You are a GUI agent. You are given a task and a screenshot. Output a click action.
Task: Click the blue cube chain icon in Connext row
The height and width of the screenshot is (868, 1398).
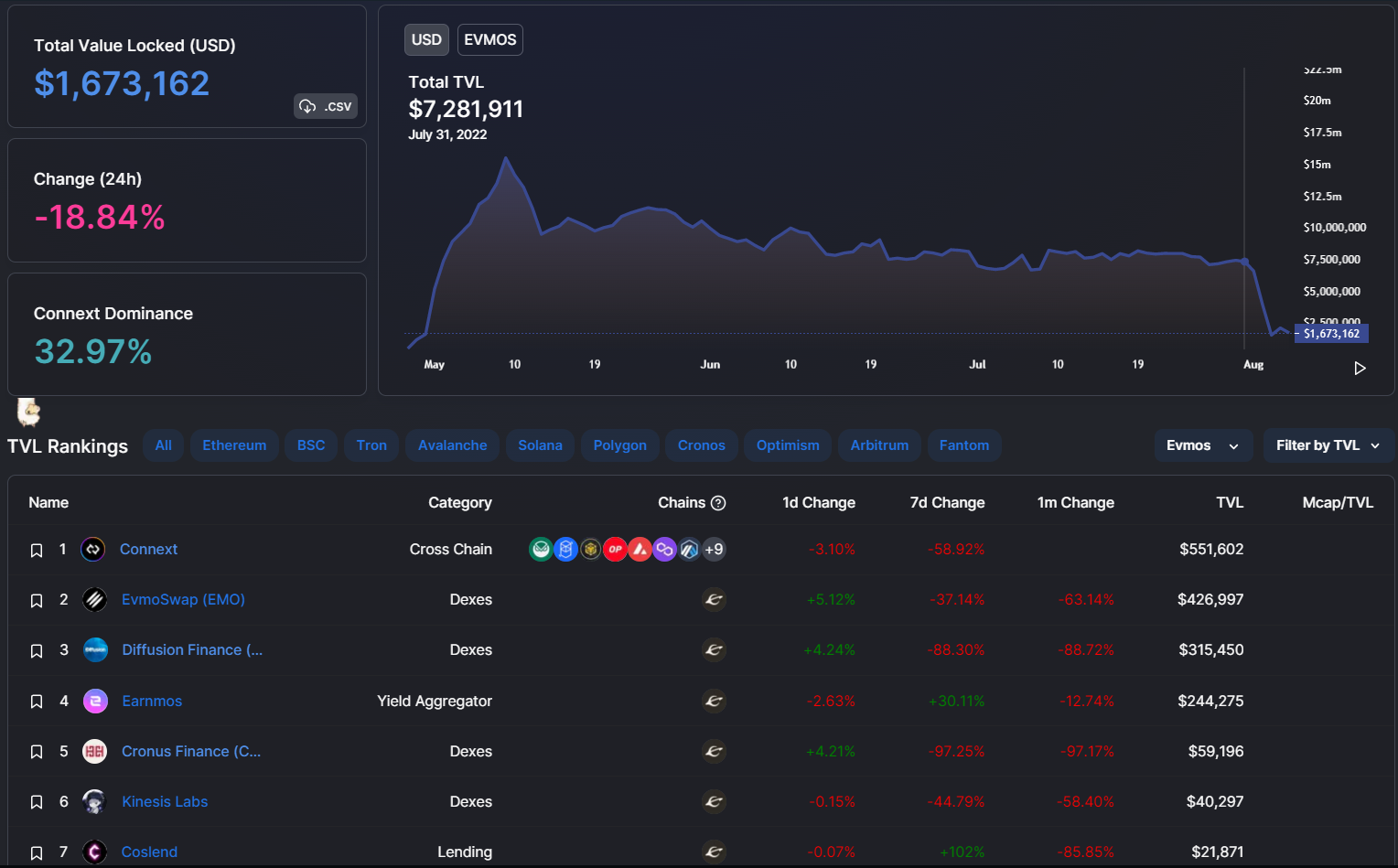[x=566, y=549]
